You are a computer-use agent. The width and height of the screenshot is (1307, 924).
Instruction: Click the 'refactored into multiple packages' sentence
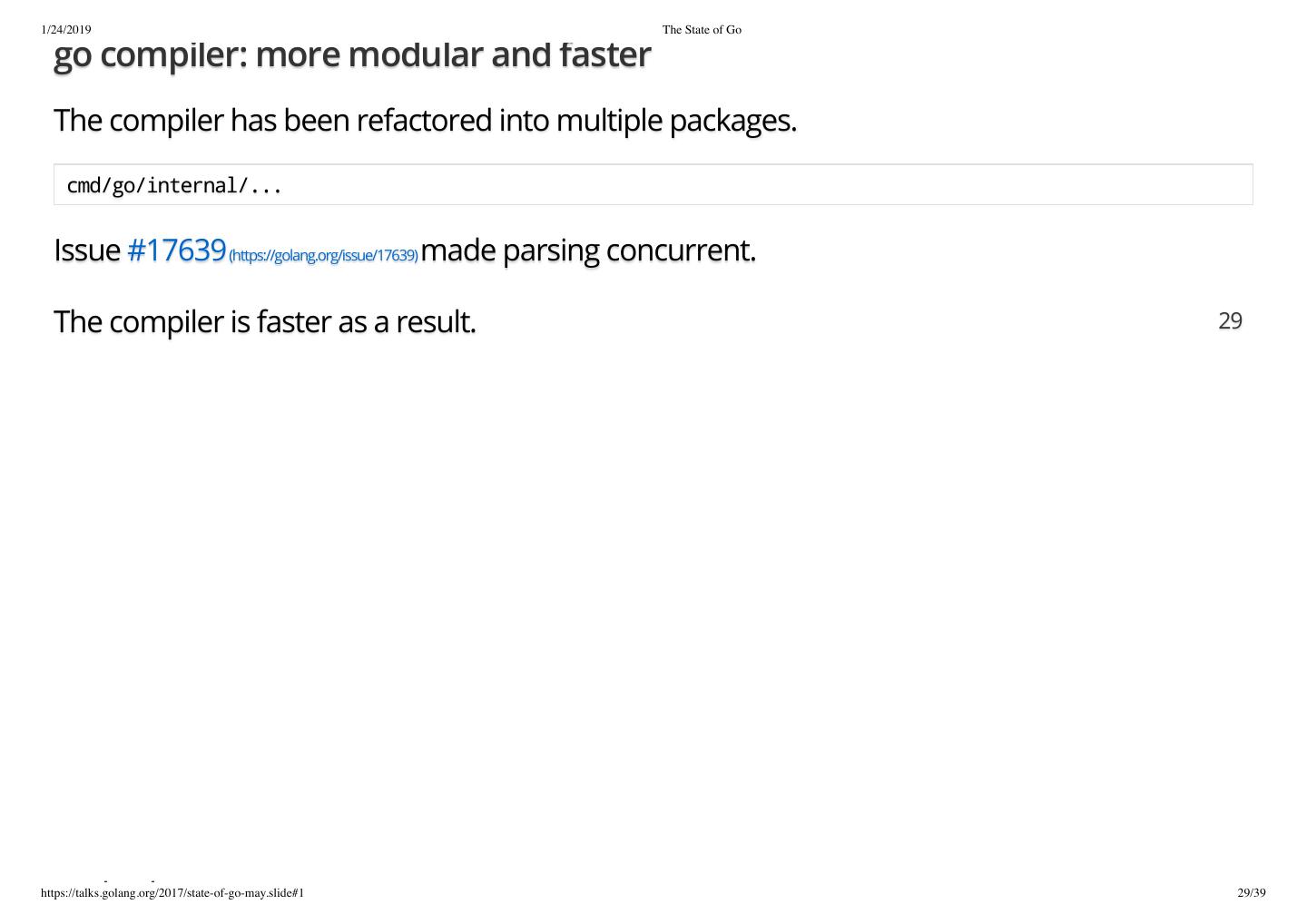tap(425, 120)
